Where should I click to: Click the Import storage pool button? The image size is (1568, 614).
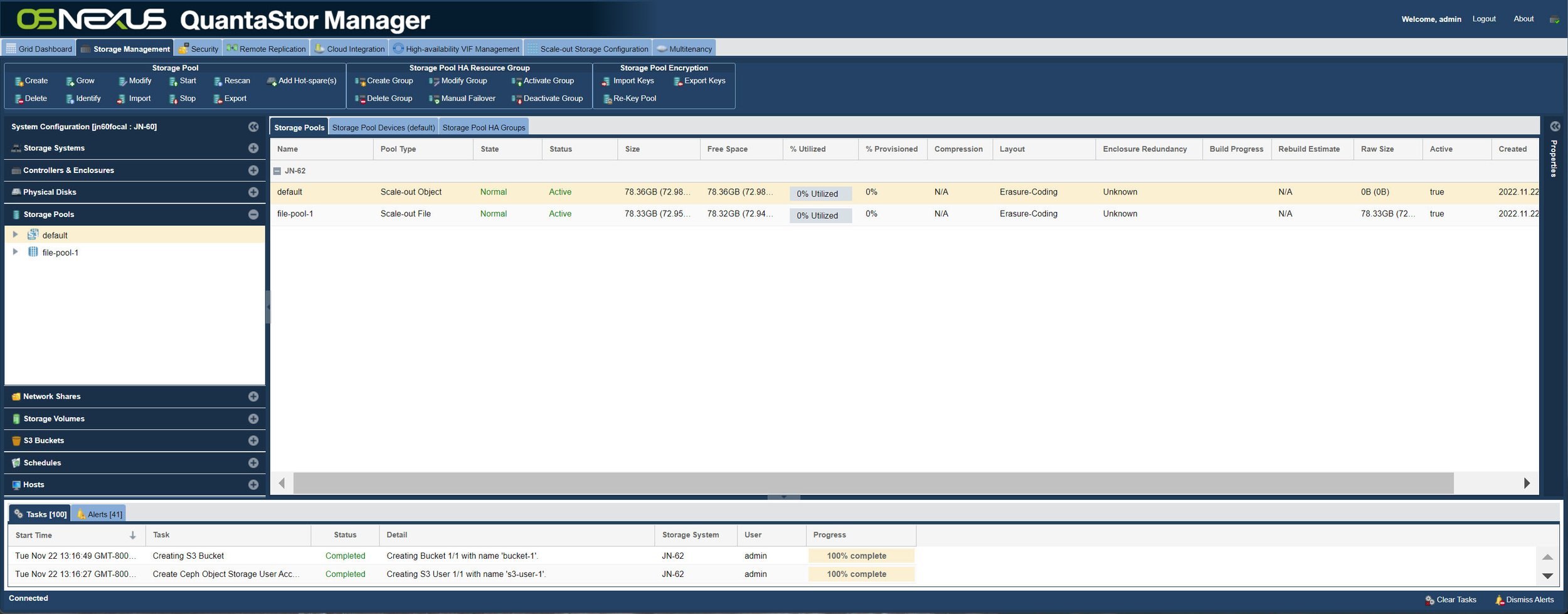pyautogui.click(x=134, y=98)
